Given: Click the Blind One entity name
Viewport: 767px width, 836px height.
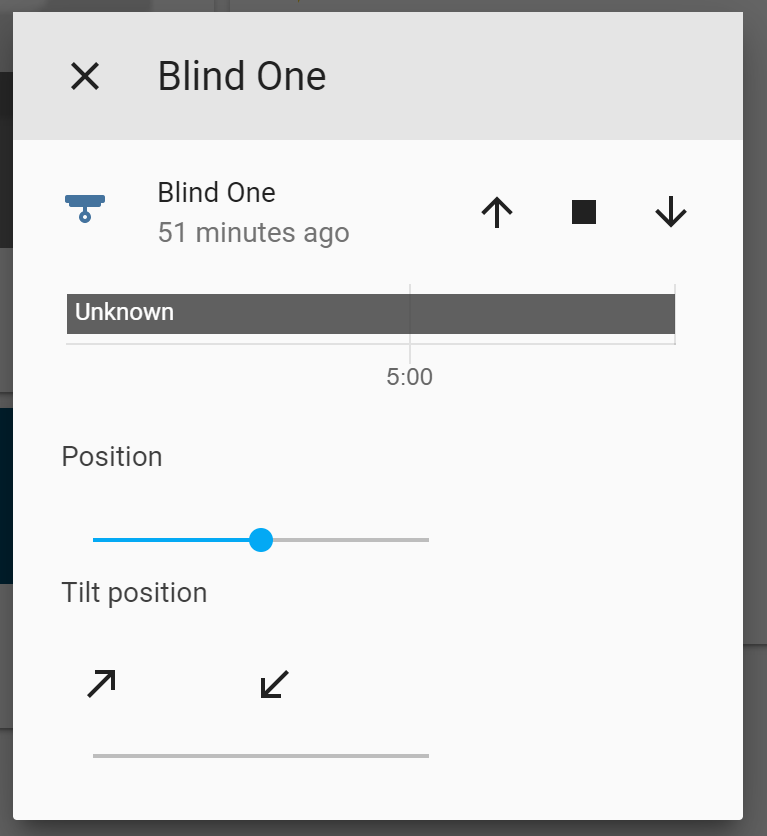Looking at the screenshot, I should (216, 192).
